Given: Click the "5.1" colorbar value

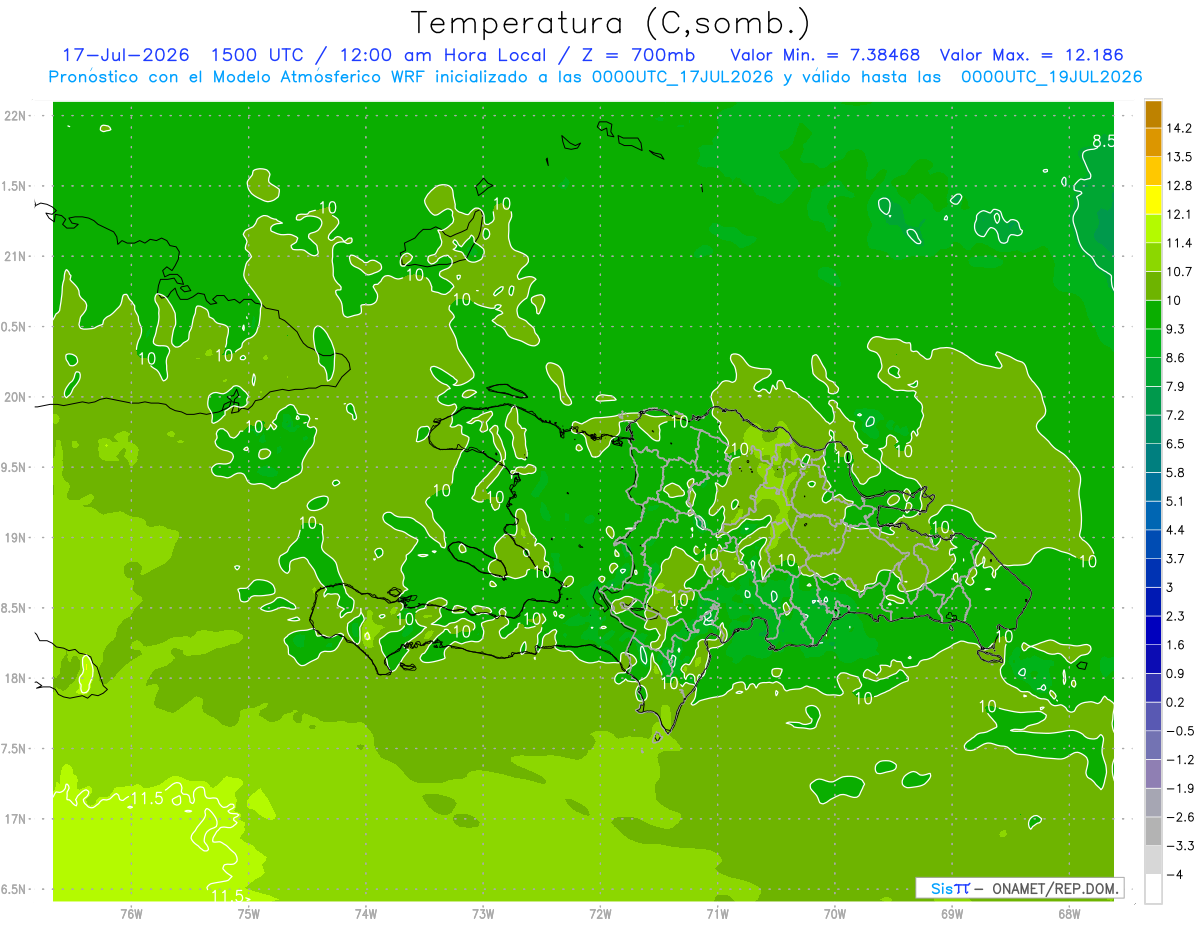Looking at the screenshot, I should pos(1176,501).
